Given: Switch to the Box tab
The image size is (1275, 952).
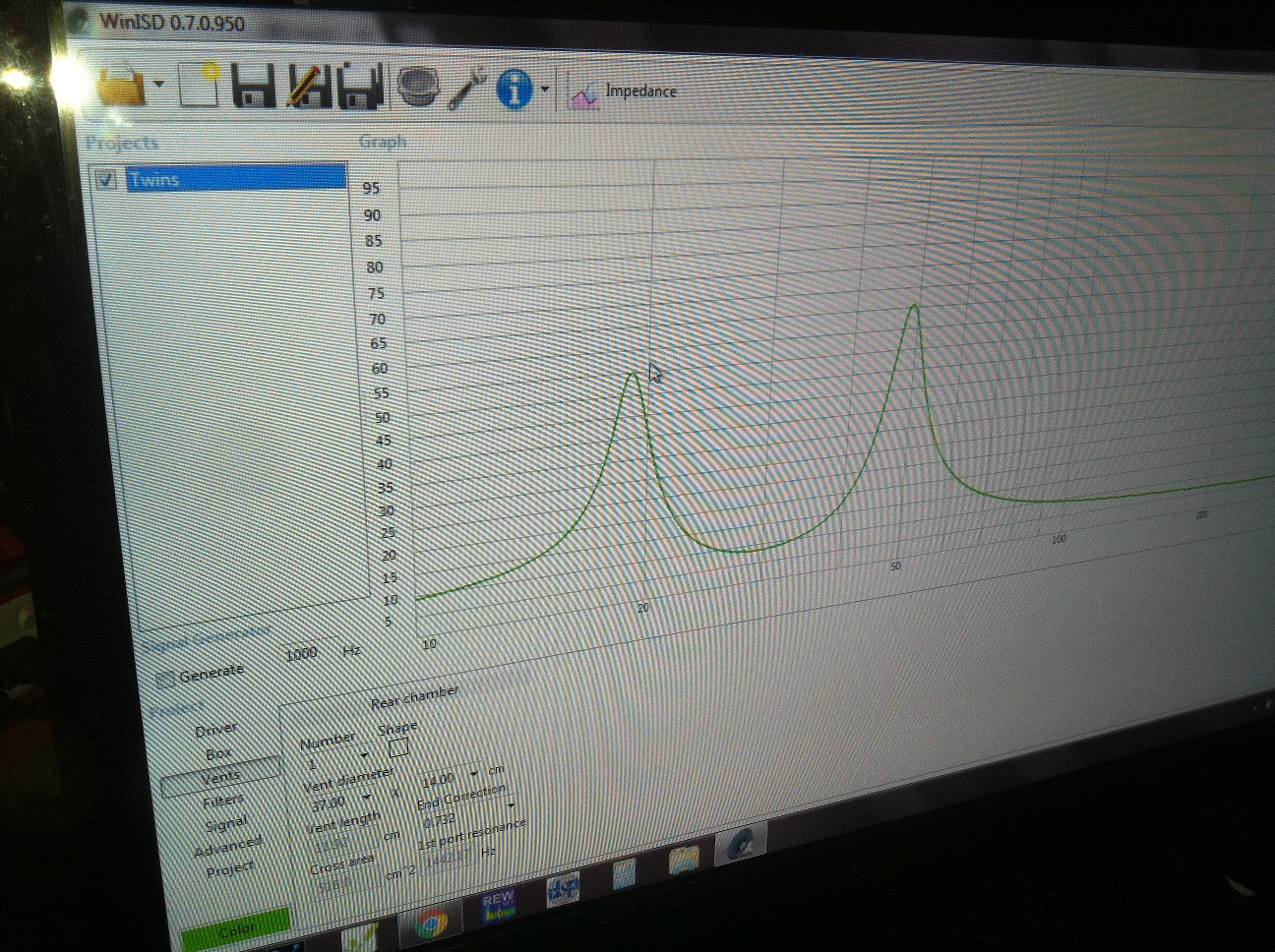Looking at the screenshot, I should 218,754.
